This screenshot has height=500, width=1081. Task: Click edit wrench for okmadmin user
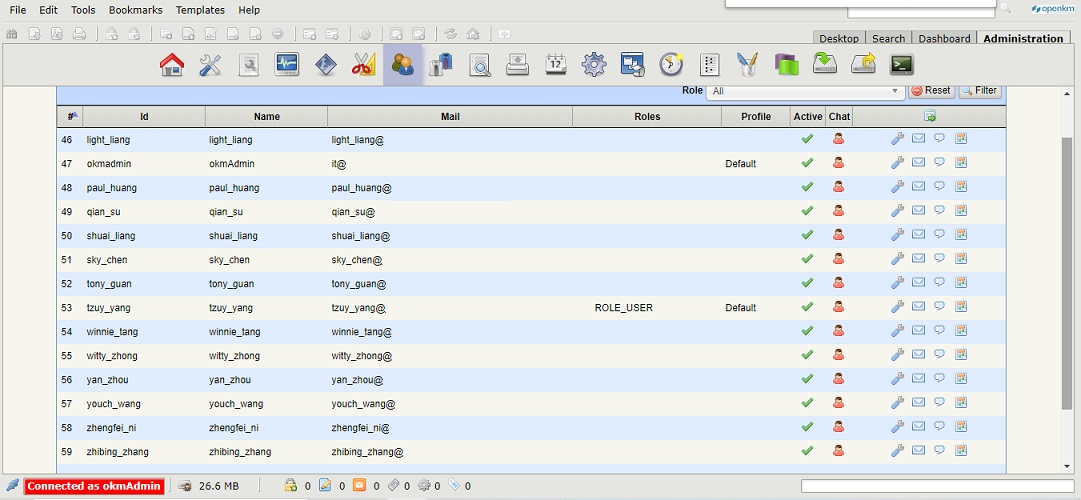[897, 163]
